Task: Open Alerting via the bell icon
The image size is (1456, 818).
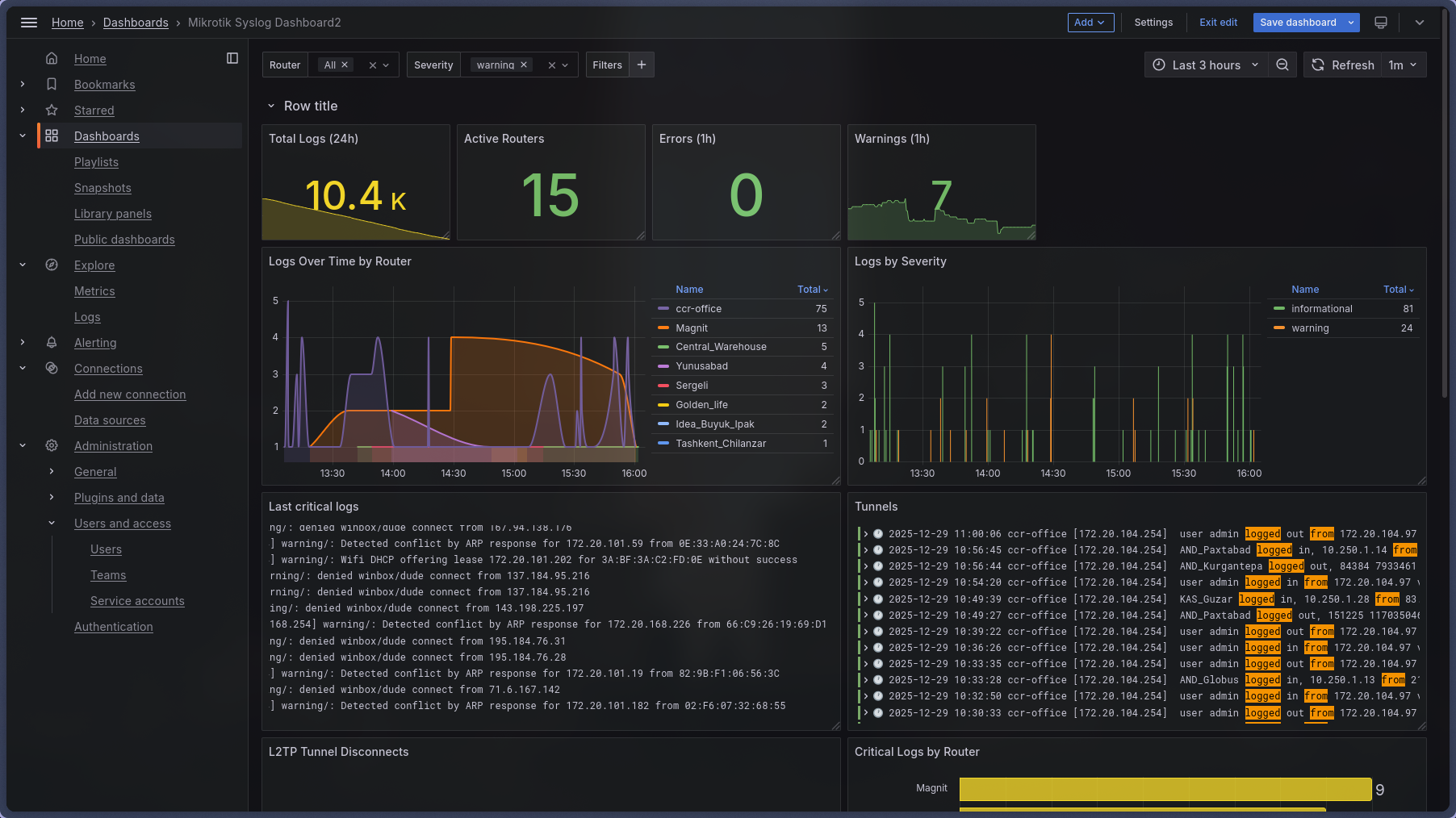Action: pos(51,342)
